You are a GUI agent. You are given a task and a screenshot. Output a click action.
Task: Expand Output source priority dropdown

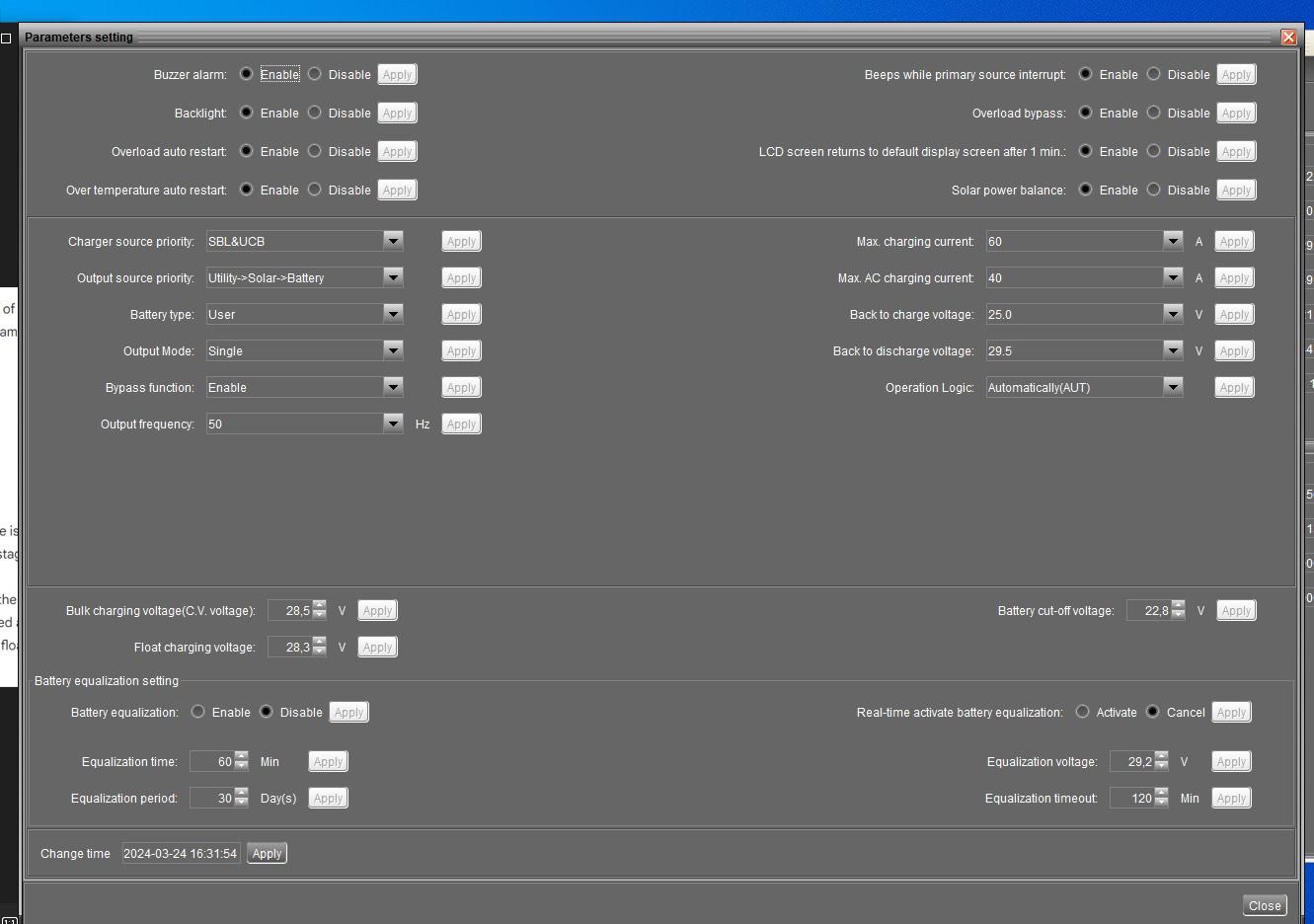pyautogui.click(x=393, y=277)
